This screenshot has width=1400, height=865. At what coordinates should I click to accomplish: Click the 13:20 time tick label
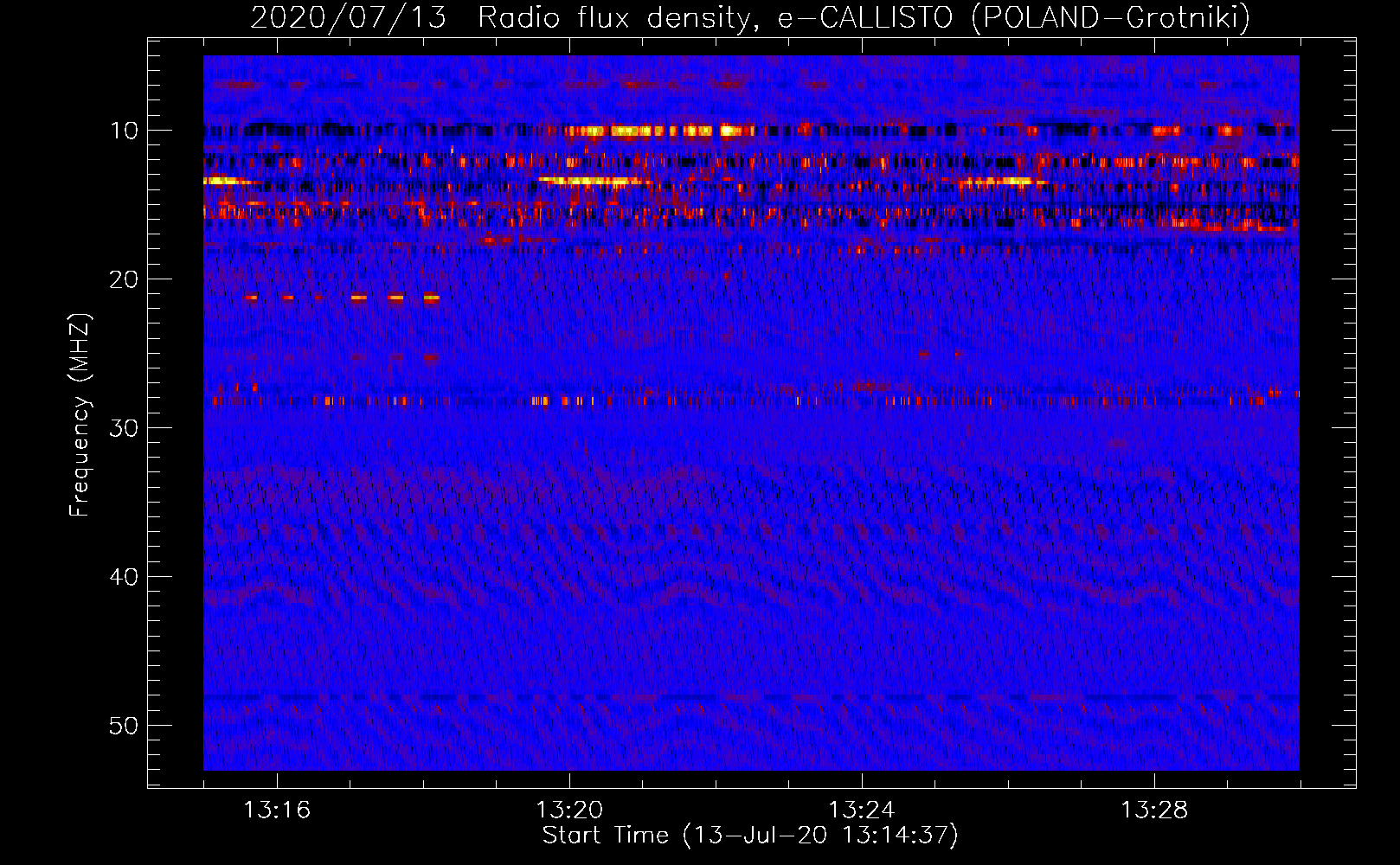569,811
